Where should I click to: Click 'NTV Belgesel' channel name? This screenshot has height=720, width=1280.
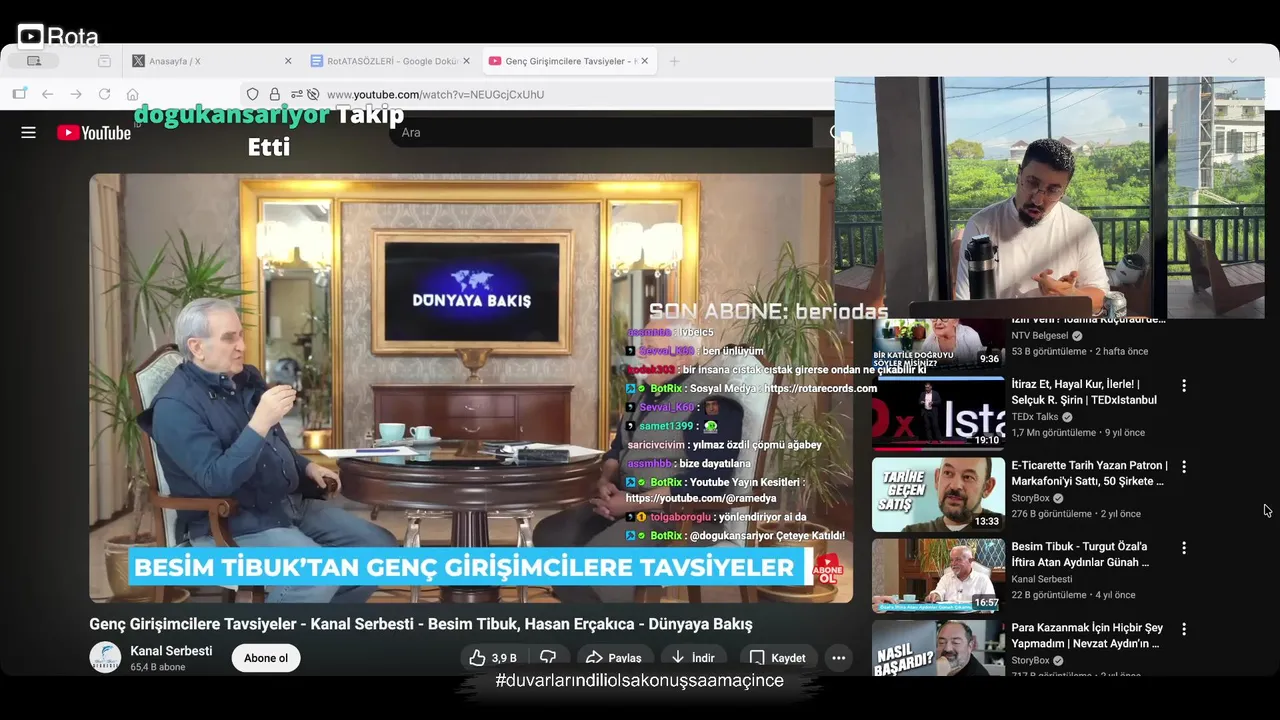(1040, 335)
